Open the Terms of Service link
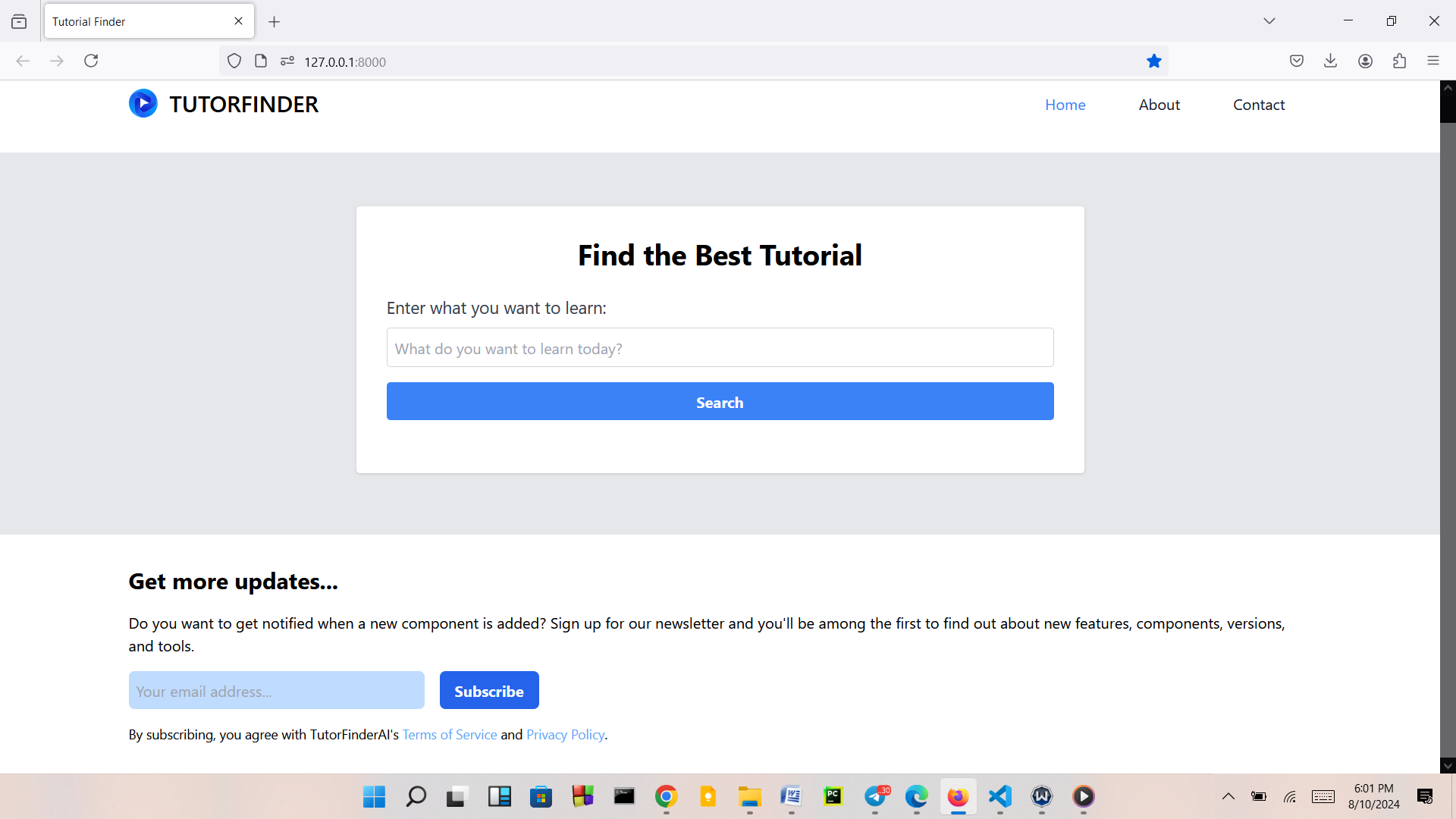1456x819 pixels. pyautogui.click(x=449, y=735)
